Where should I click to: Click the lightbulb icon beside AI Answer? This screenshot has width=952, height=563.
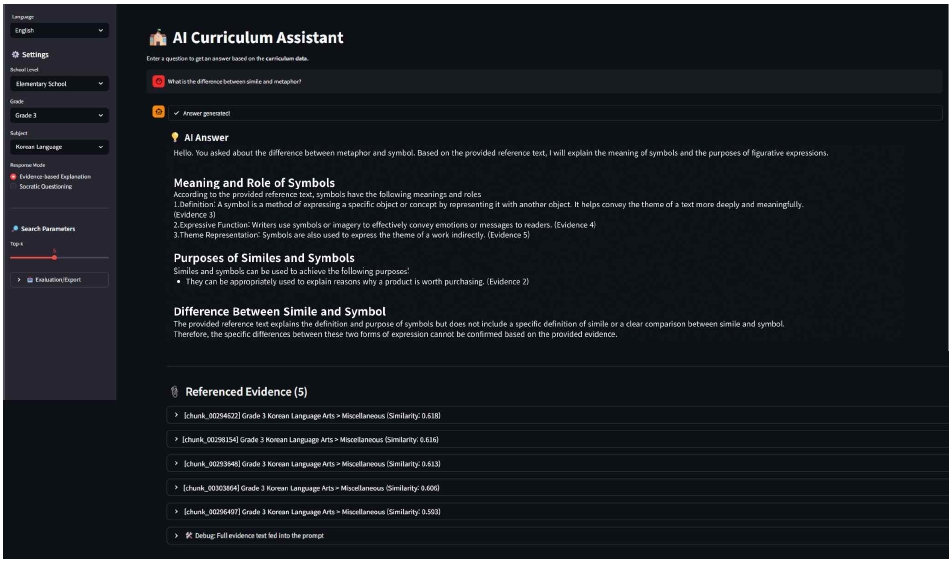click(x=175, y=137)
